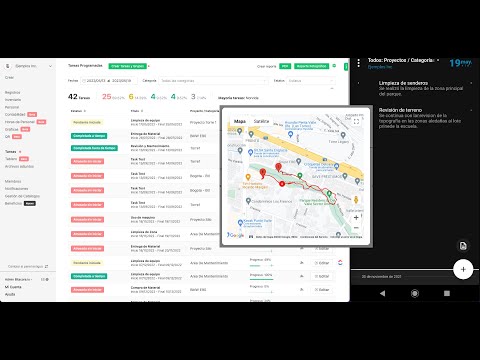Expand the Limpieza de senderos entry arrow
Image resolution: width=480 pixels, height=360 pixels.
click(471, 83)
